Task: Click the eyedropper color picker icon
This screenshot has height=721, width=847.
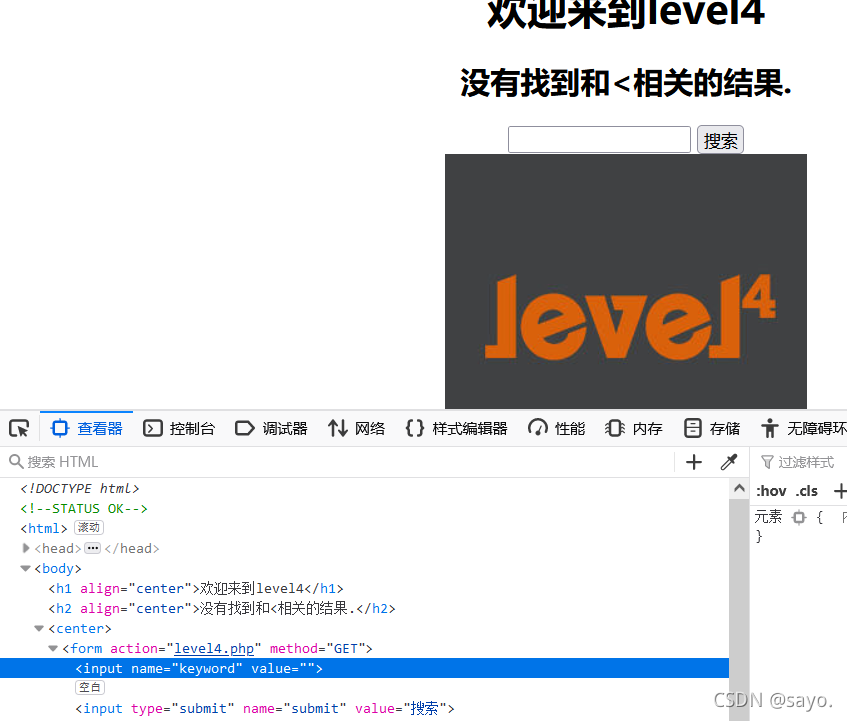Action: pyautogui.click(x=729, y=462)
